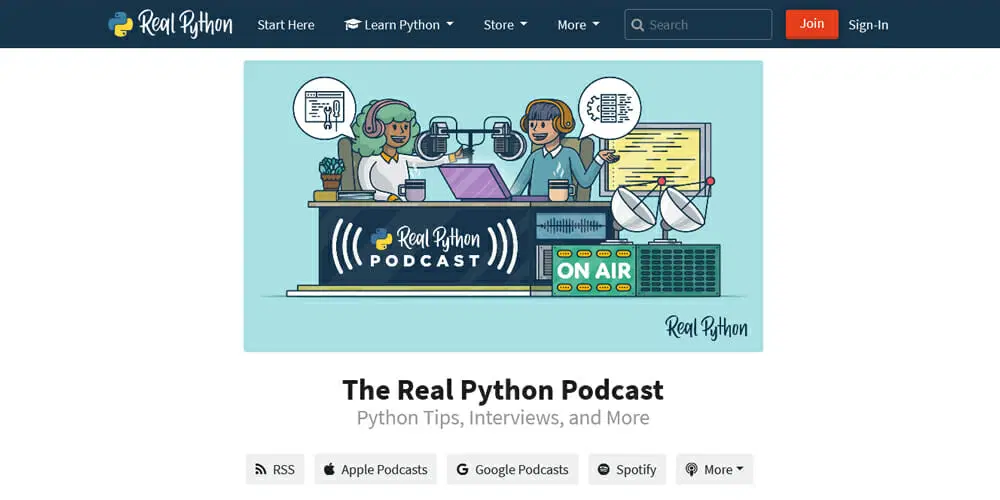Open the Google Podcasts button

(x=512, y=469)
